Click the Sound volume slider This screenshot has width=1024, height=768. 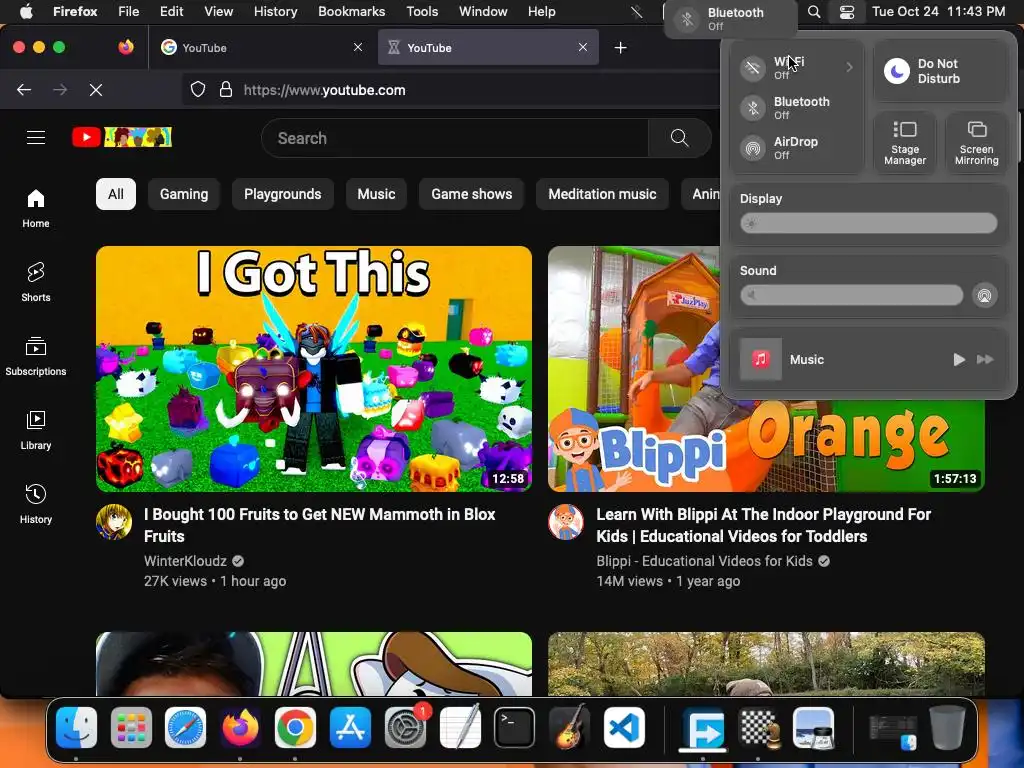[x=852, y=295]
